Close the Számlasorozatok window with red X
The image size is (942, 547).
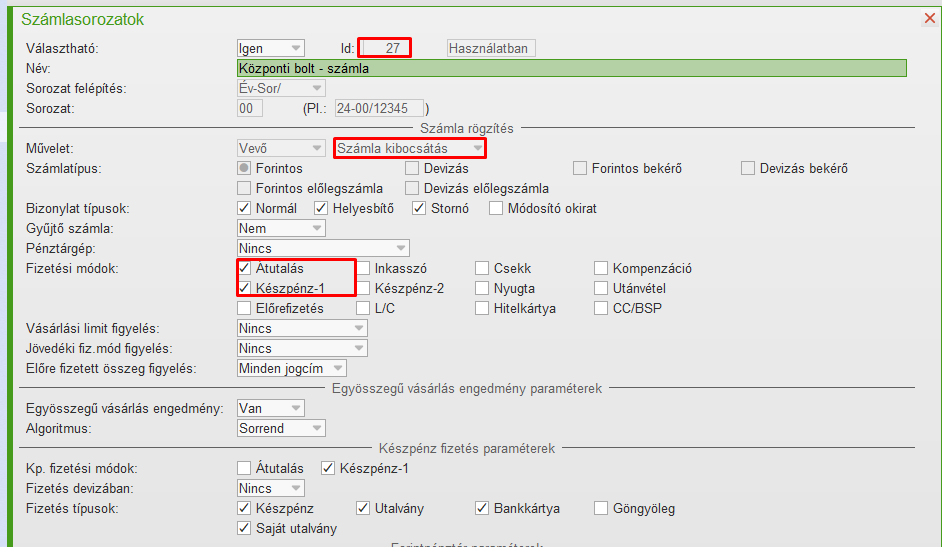[x=929, y=19]
